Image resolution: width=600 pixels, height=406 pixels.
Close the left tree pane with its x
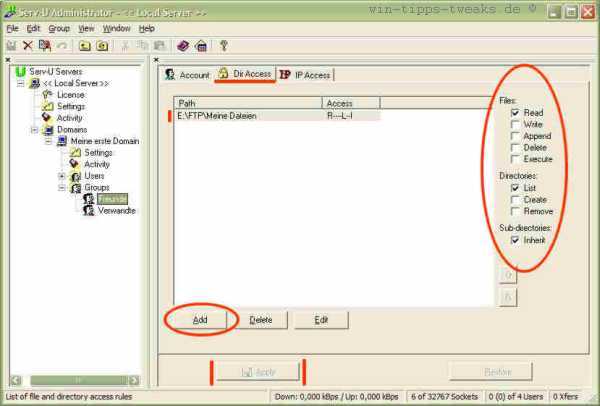click(8, 60)
